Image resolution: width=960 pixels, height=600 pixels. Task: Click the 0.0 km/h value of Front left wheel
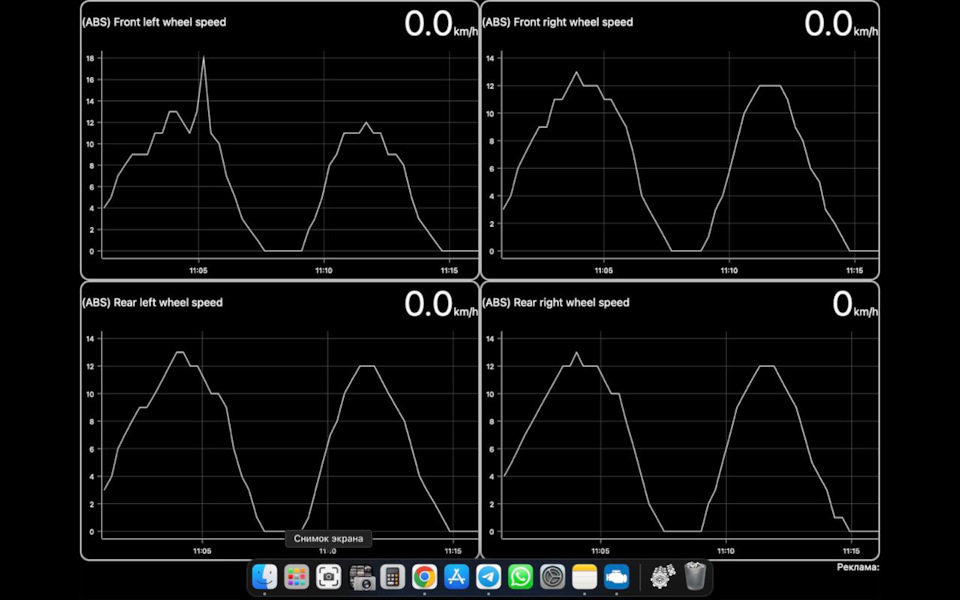(441, 24)
